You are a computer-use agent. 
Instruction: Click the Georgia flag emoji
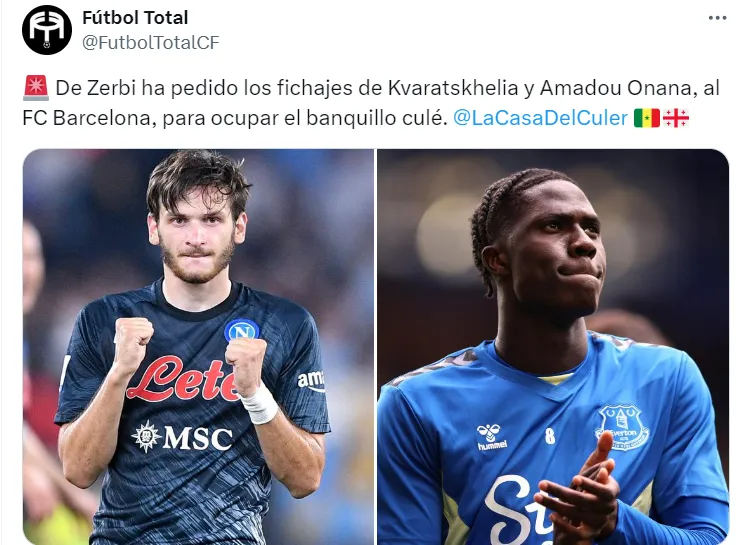click(x=676, y=118)
